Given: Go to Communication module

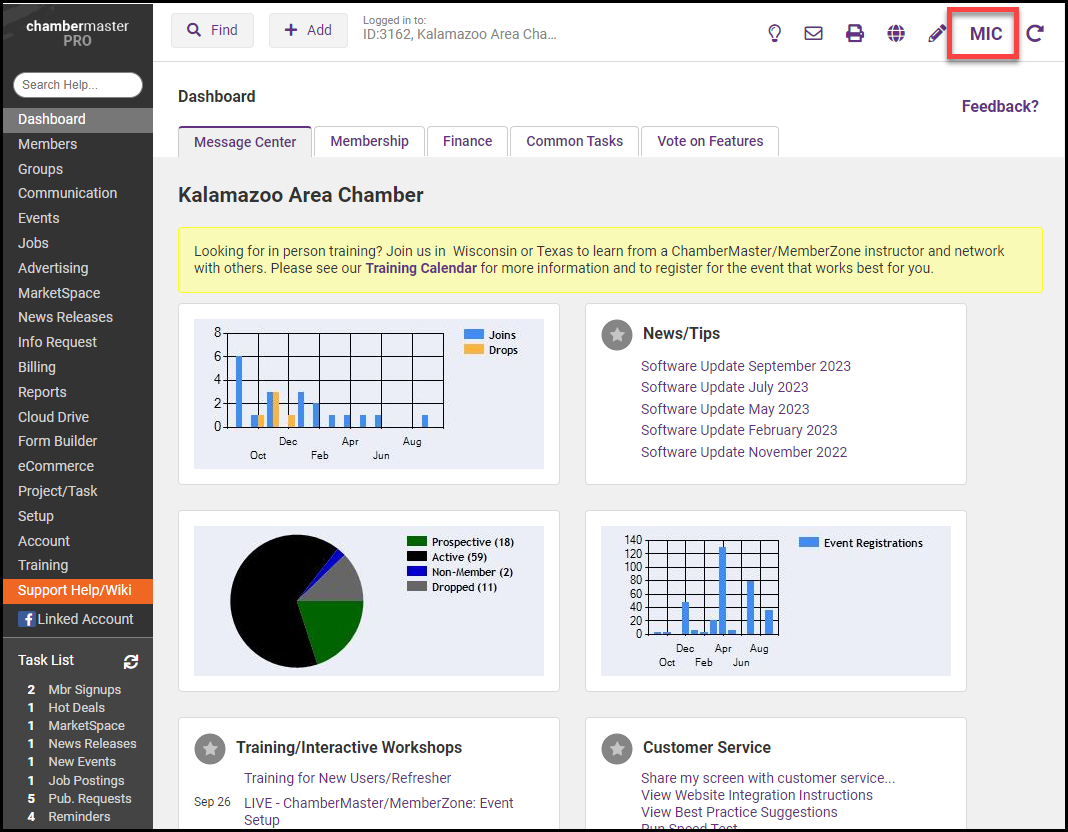Looking at the screenshot, I should coord(67,193).
